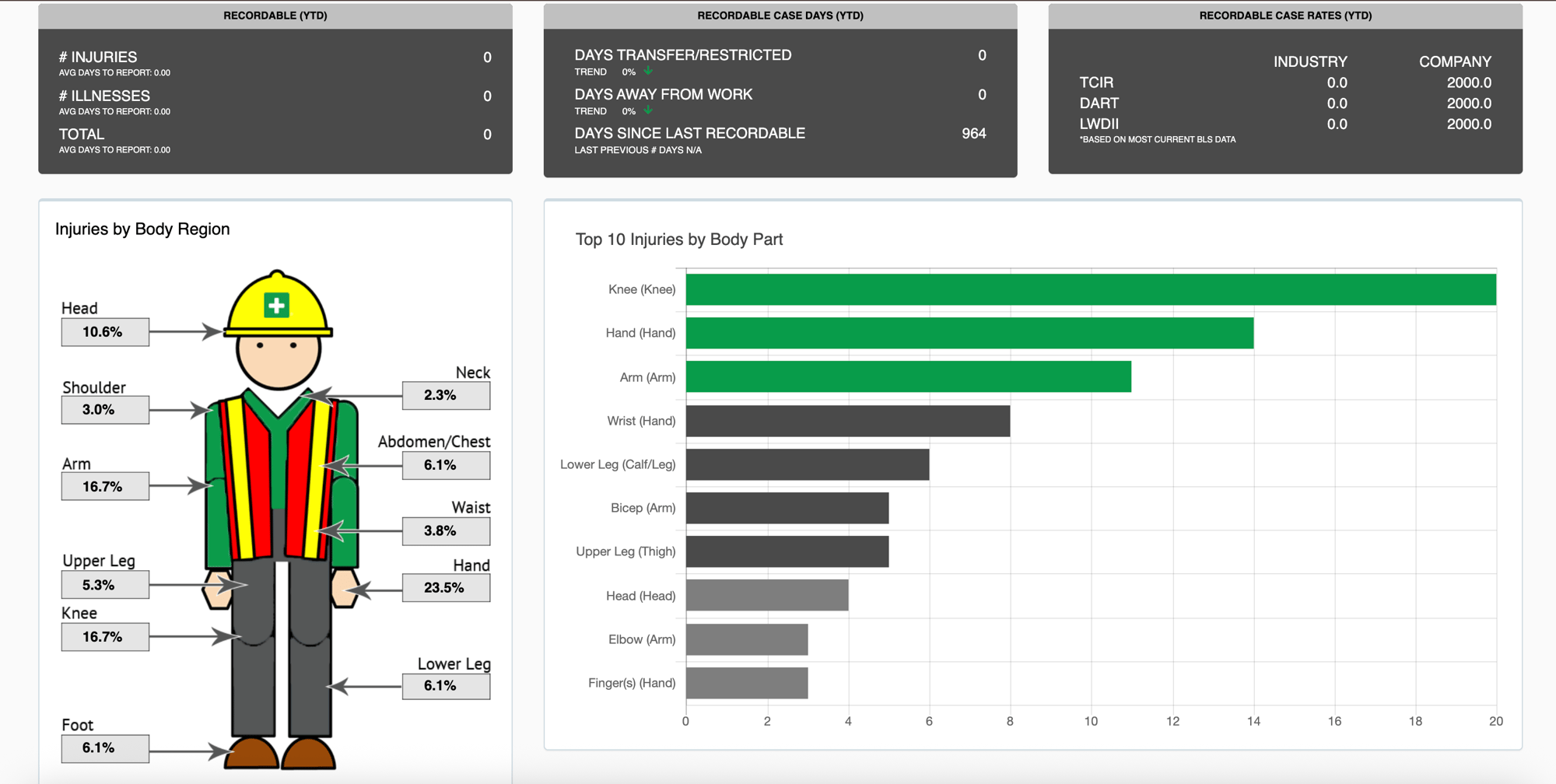This screenshot has width=1556, height=784.
Task: Select the Finger(s) (Hand) bar in the chart
Action: point(747,682)
